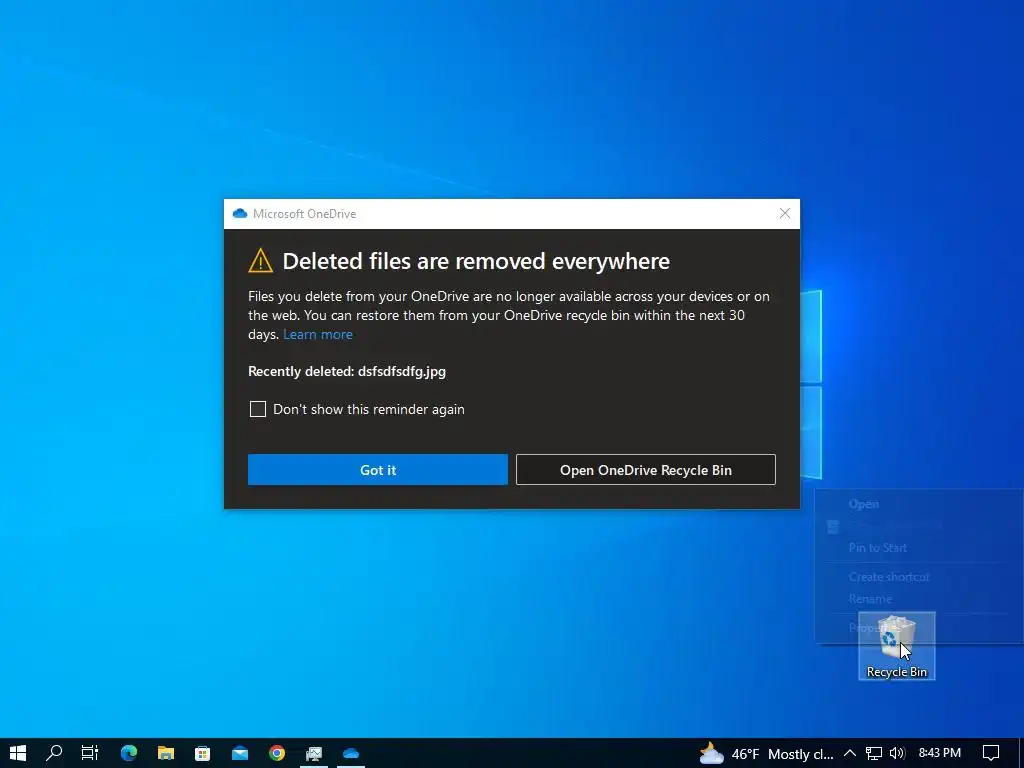Image resolution: width=1024 pixels, height=768 pixels.
Task: Open Mail app from taskbar
Action: [x=240, y=753]
